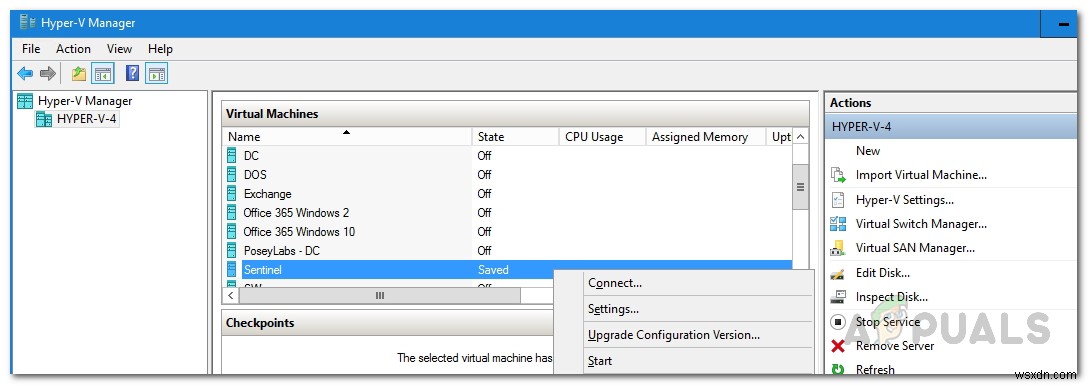
Task: Select Office 365 Windows 2 name
Action: (296, 212)
